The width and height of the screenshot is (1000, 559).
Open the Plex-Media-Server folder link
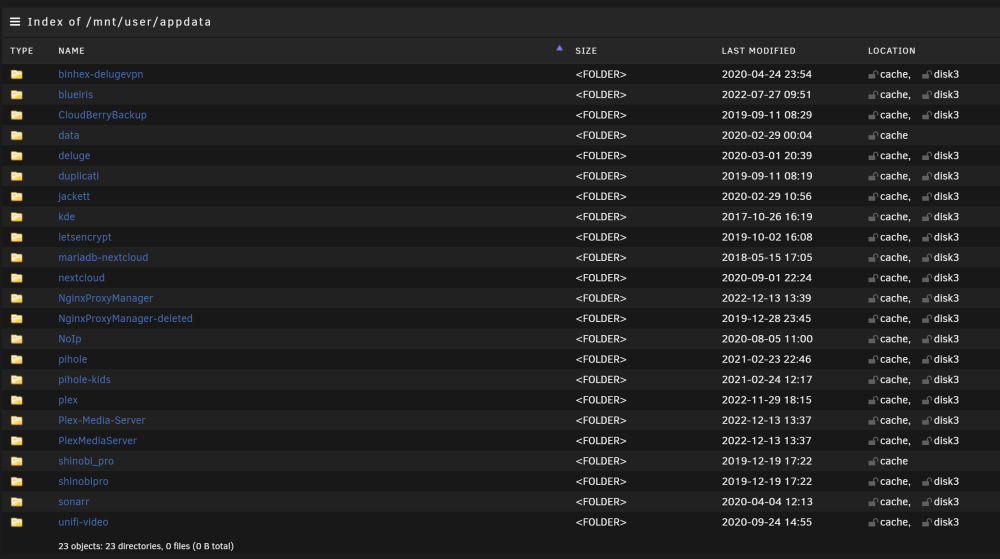[x=101, y=421]
